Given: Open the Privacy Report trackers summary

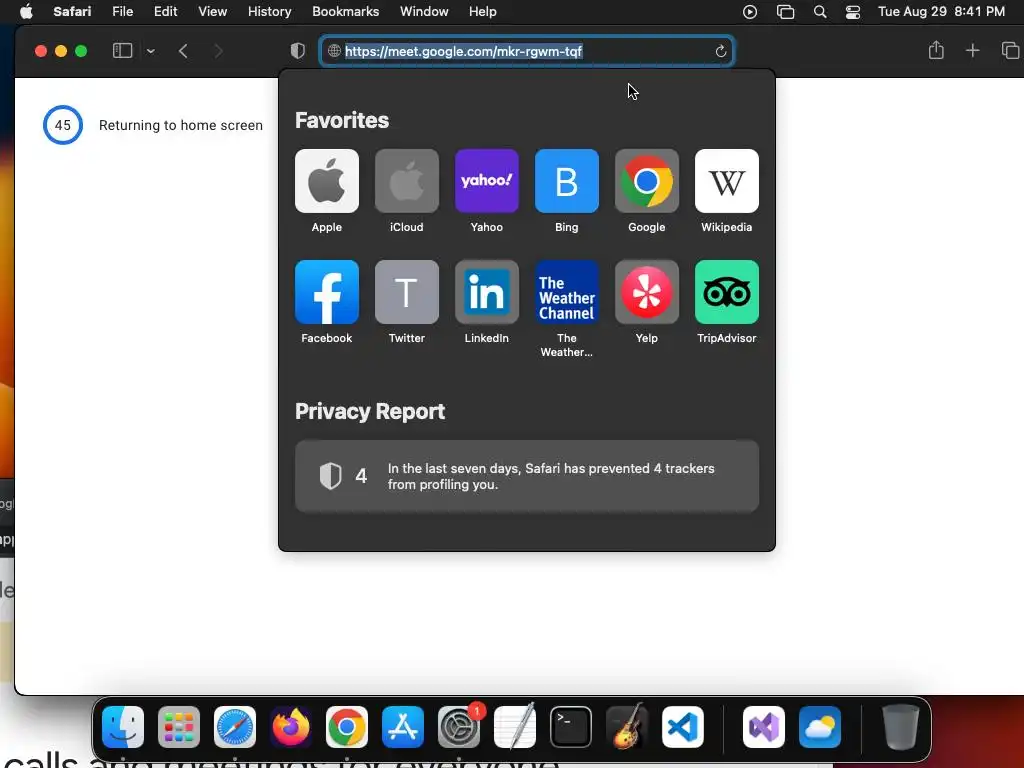Looking at the screenshot, I should pyautogui.click(x=526, y=476).
